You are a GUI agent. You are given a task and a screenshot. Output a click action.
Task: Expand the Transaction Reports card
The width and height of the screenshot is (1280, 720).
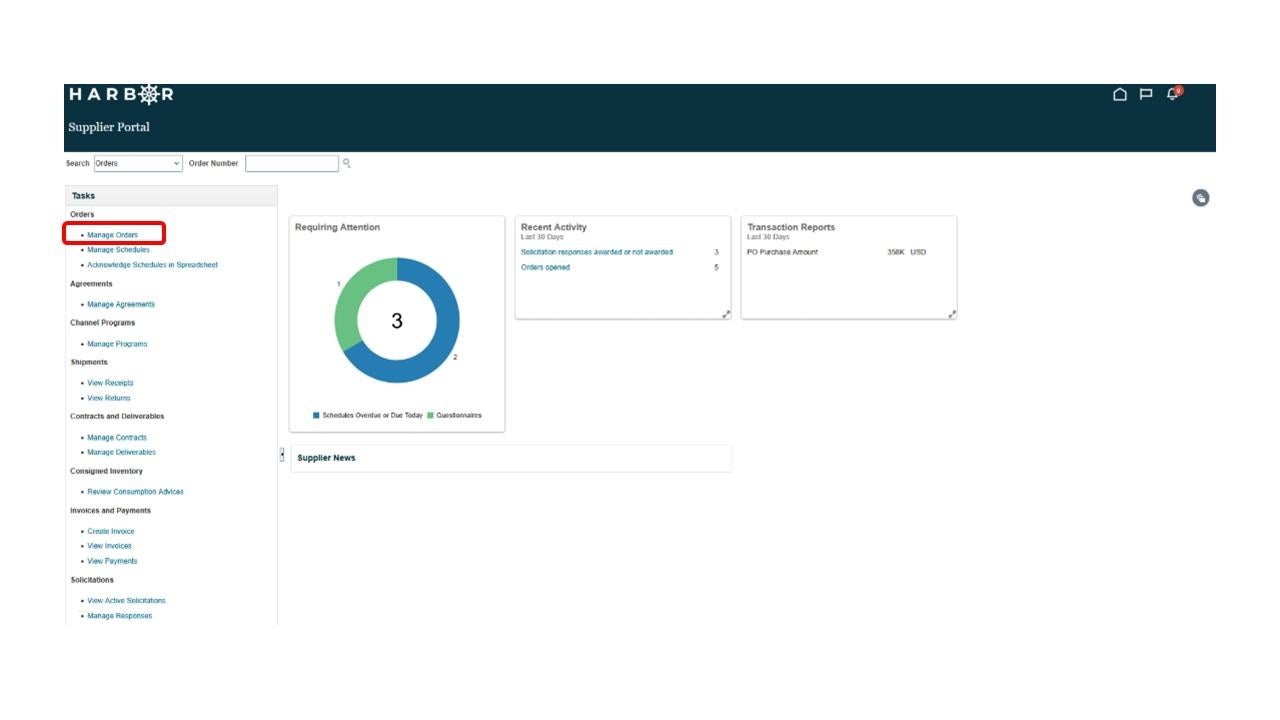point(952,314)
